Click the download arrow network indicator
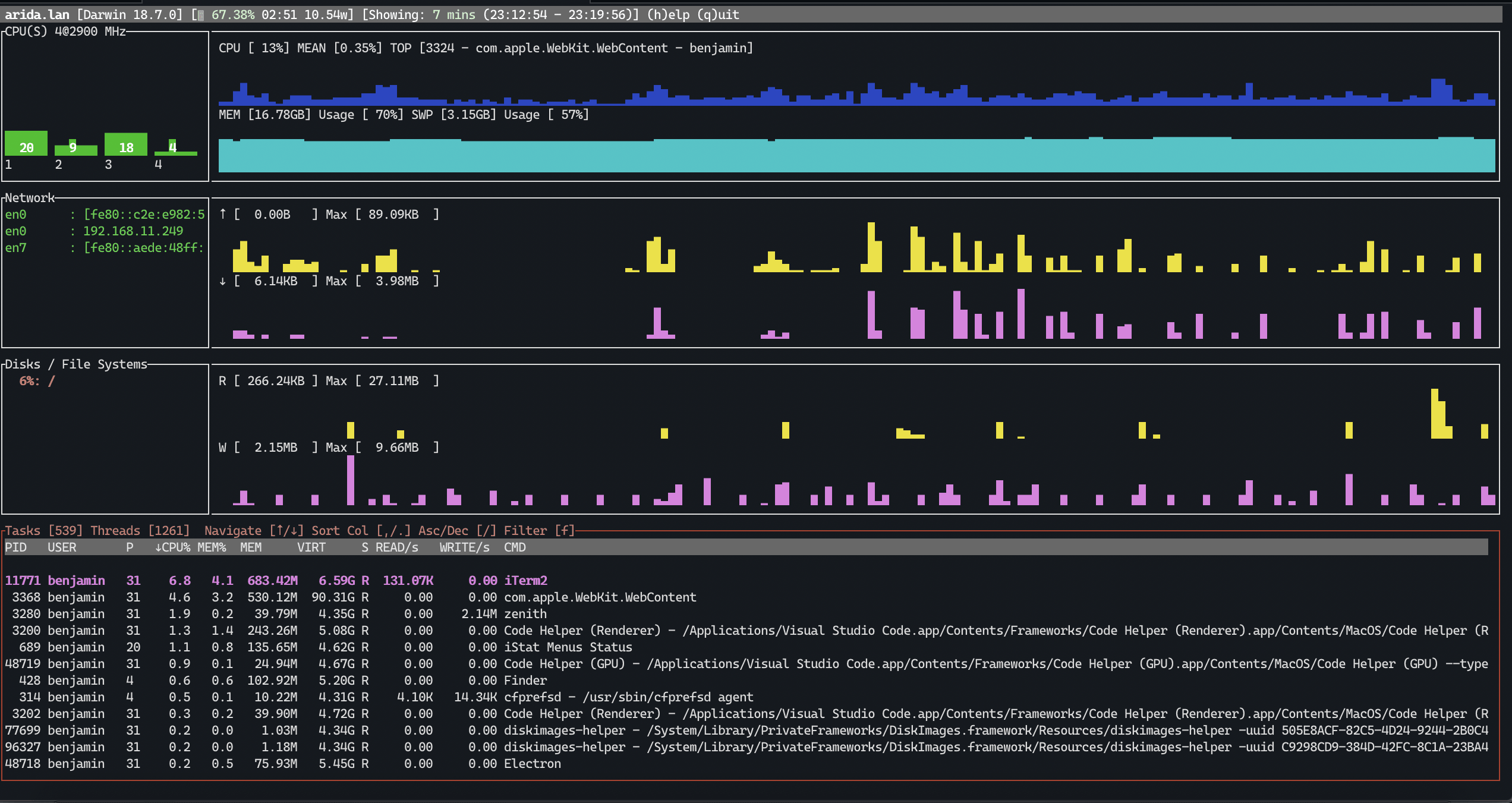Screen dimensions: 1512x803 [222, 281]
